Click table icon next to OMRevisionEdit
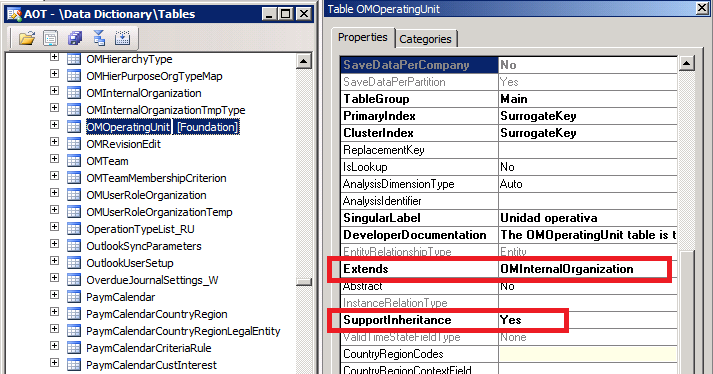Screen dimensions: 713x374 74,144
